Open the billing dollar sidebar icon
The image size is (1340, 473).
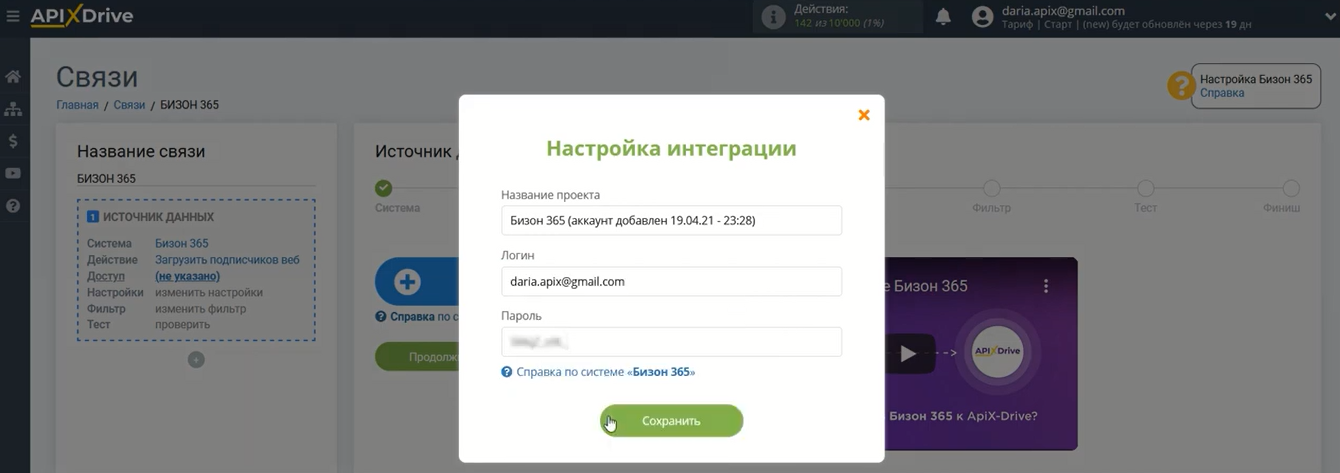click(x=13, y=141)
